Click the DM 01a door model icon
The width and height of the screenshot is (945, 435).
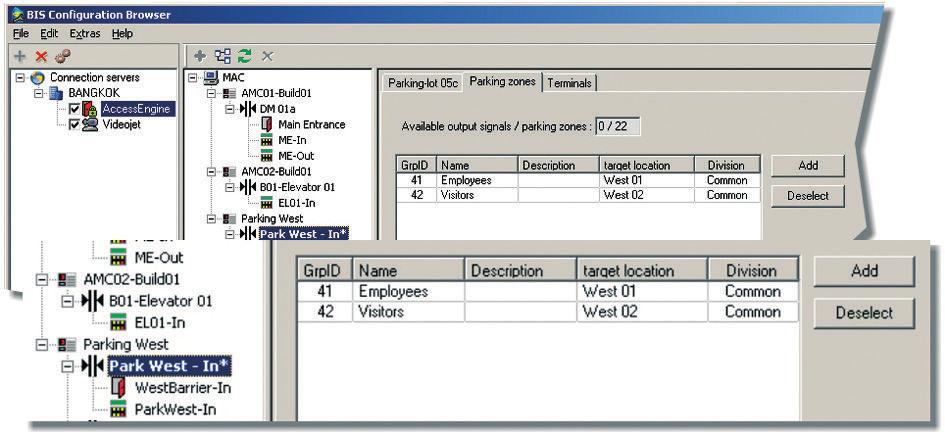(248, 109)
